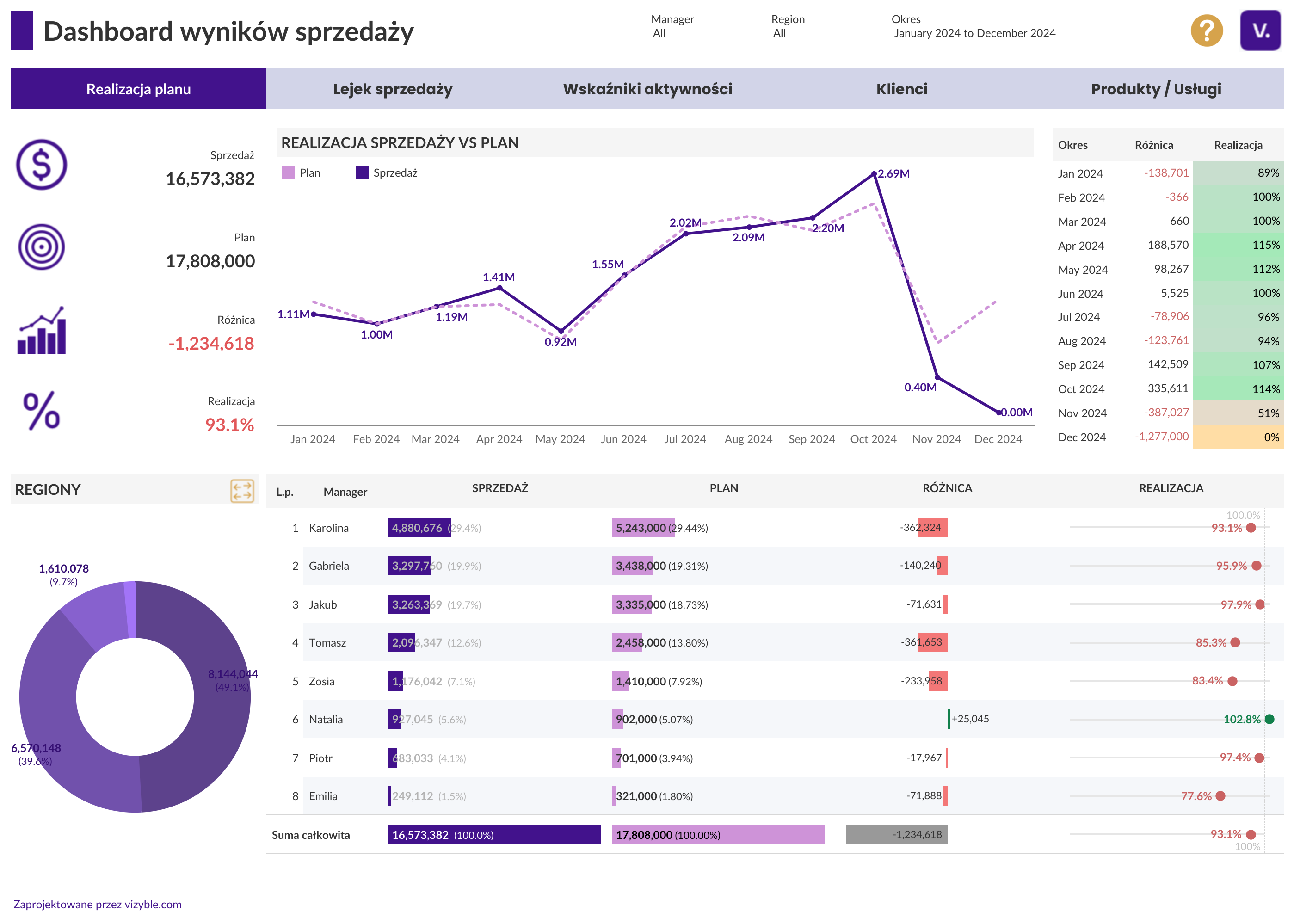This screenshot has height=924, width=1294.
Task: Open the Lejek sprzedaży tab
Action: point(393,89)
